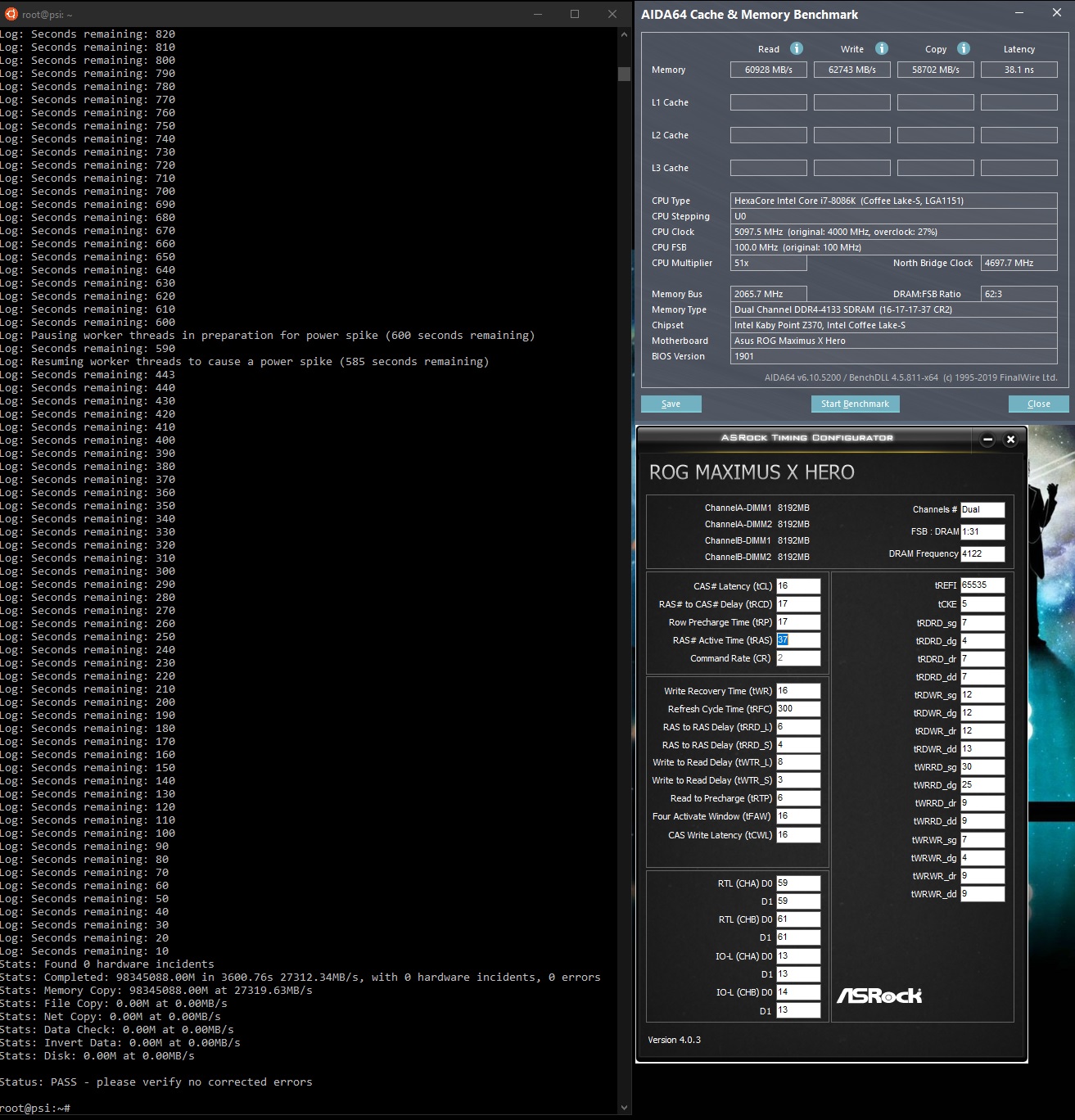Click the L1 Cache Read field

(x=769, y=102)
